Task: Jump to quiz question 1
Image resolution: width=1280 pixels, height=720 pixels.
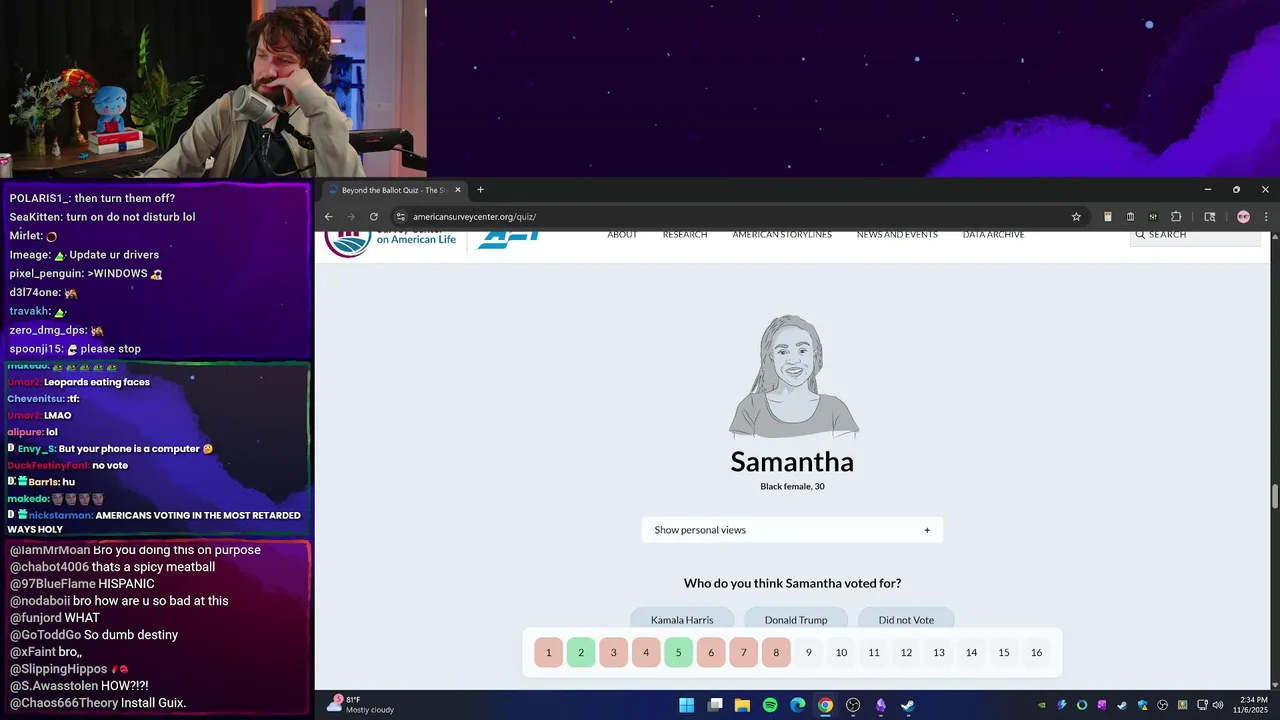Action: coord(548,653)
